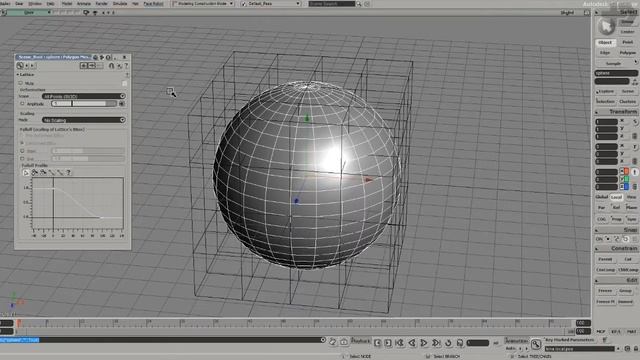Click the Freeze button in Edit panel

pyautogui.click(x=605, y=291)
